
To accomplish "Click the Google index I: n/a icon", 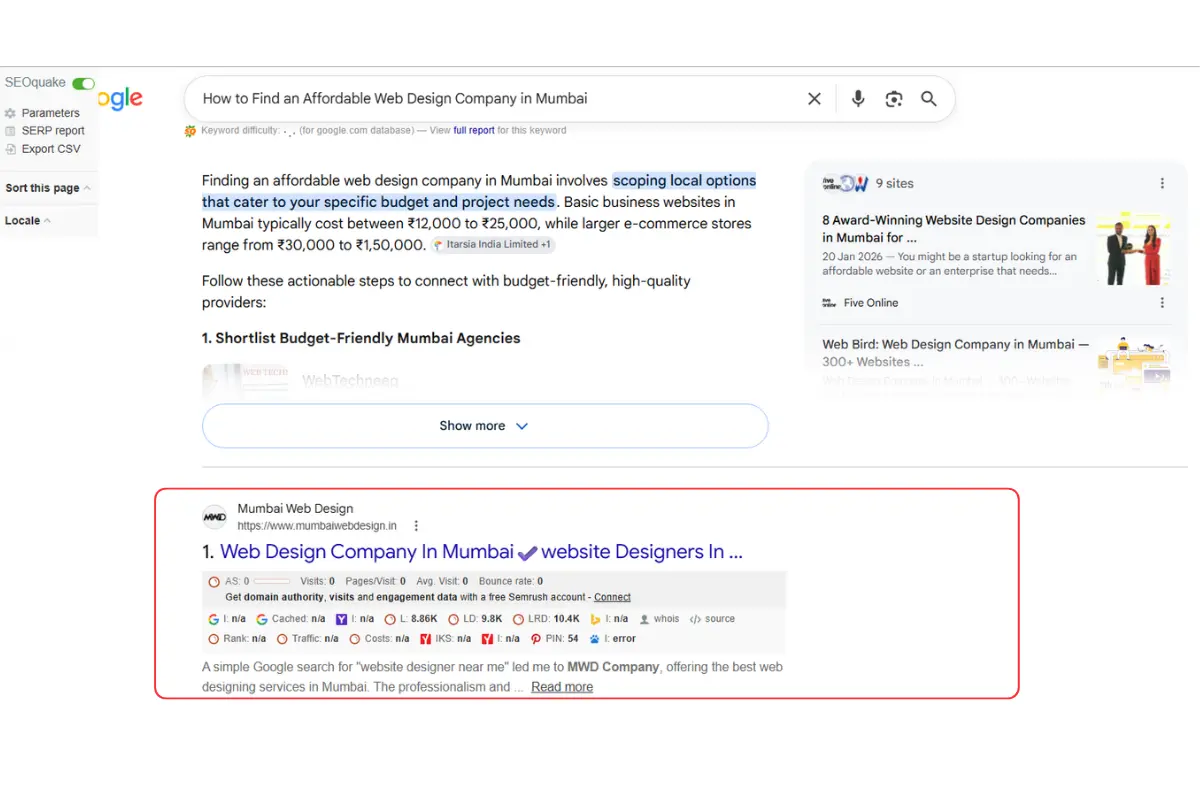I will click(213, 619).
